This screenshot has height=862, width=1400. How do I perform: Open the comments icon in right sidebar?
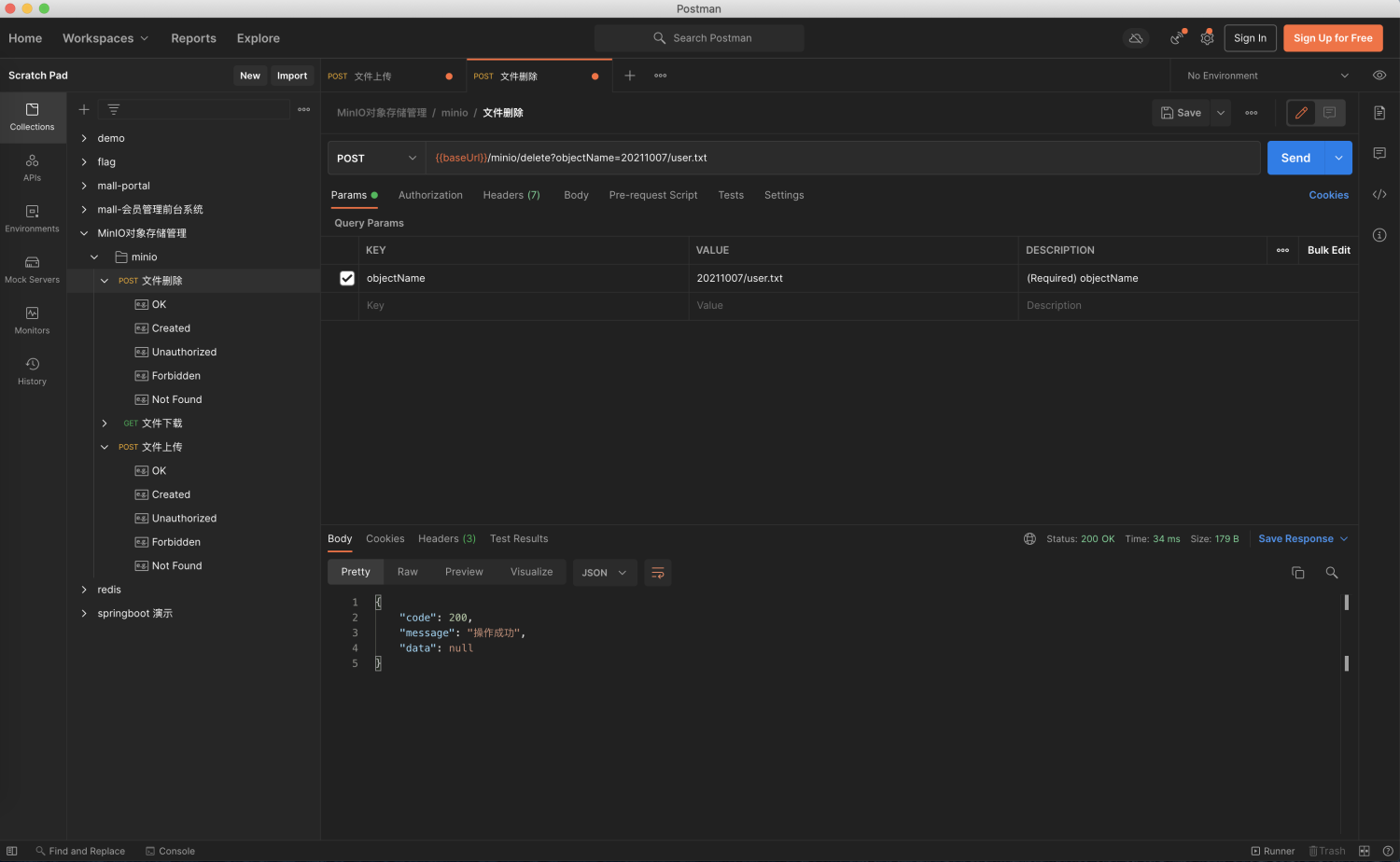(1379, 153)
